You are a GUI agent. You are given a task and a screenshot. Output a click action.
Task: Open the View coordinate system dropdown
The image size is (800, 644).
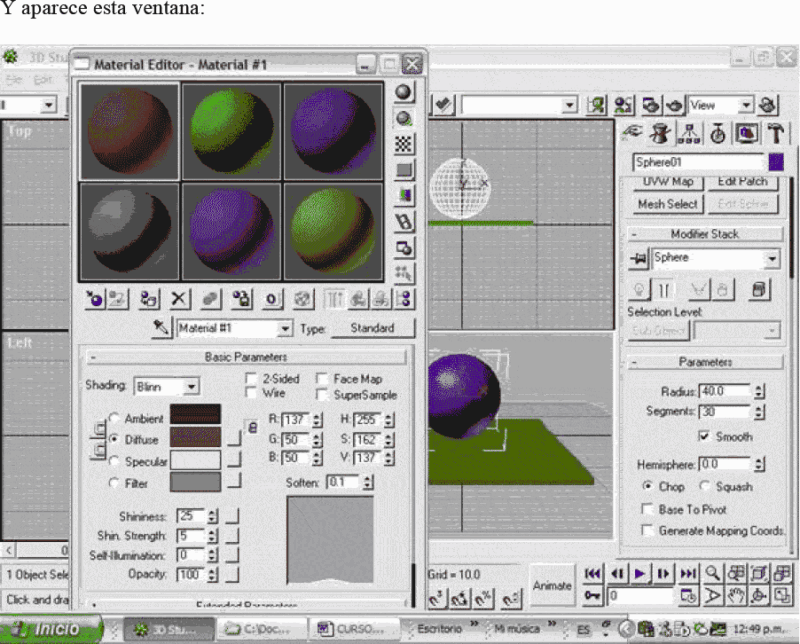(746, 105)
